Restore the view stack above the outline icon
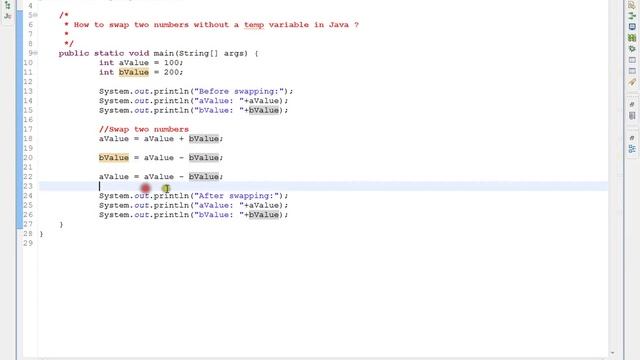 (632, 138)
